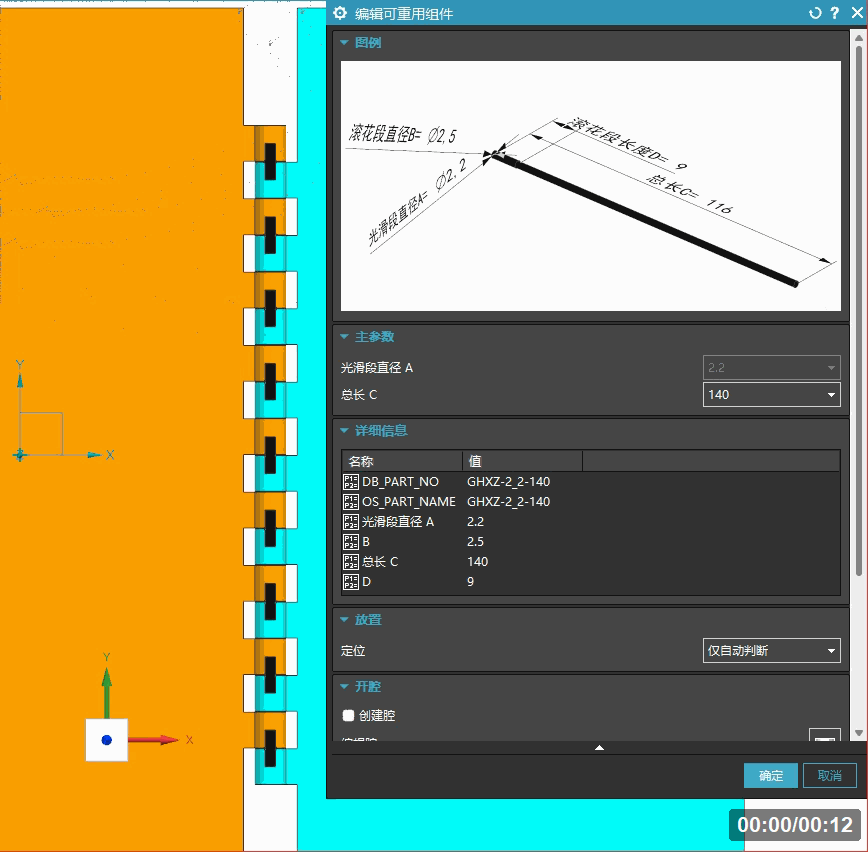The height and width of the screenshot is (852, 868).
Task: Click the P1 P2 icon beside D
Action: [x=350, y=581]
